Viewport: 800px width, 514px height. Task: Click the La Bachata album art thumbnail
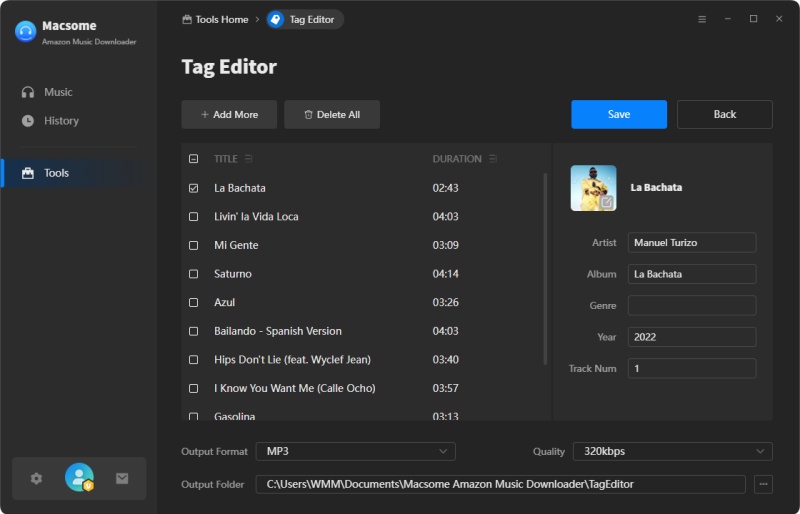point(593,188)
